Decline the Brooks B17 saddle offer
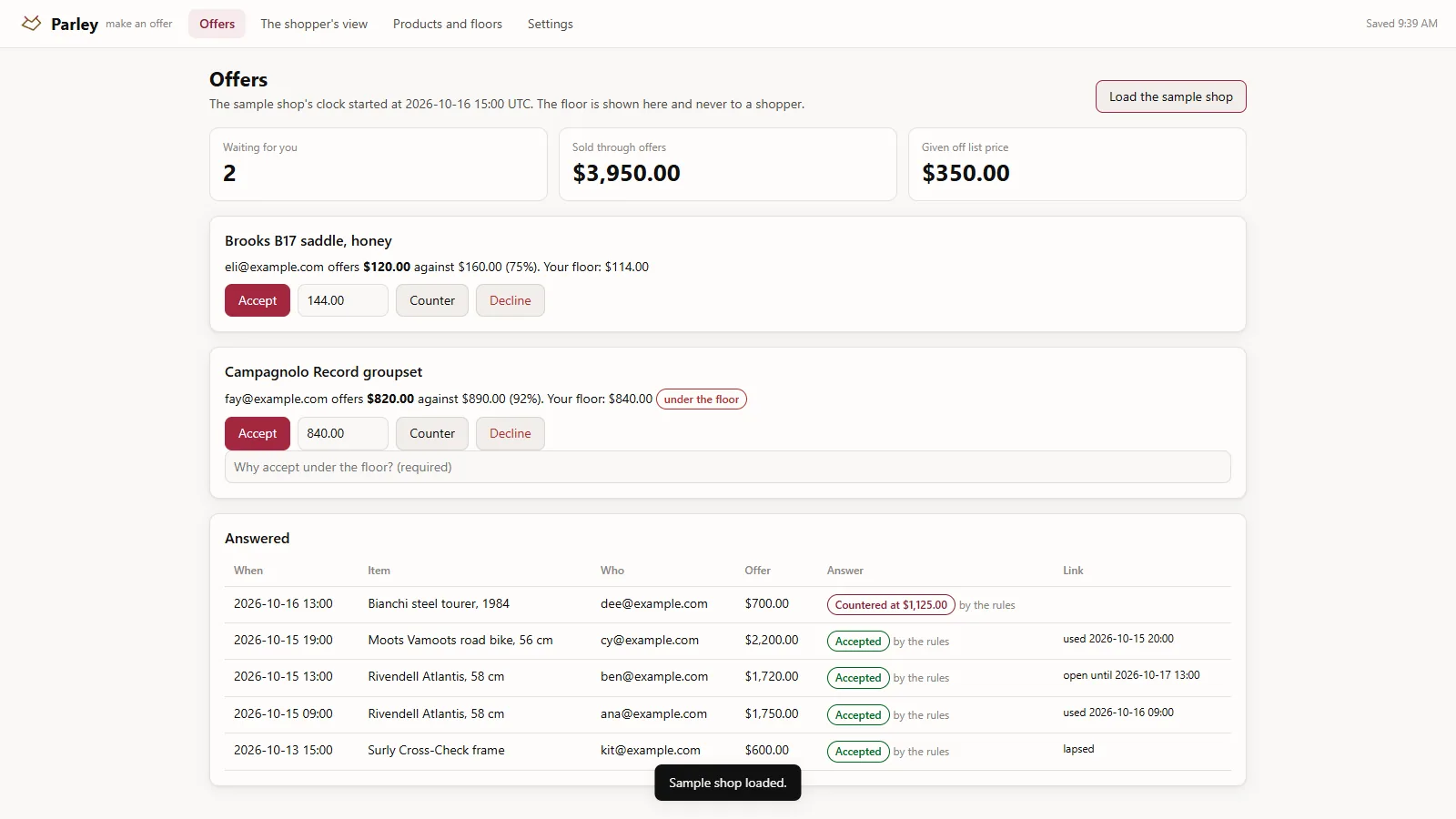The image size is (1456, 819). click(511, 300)
